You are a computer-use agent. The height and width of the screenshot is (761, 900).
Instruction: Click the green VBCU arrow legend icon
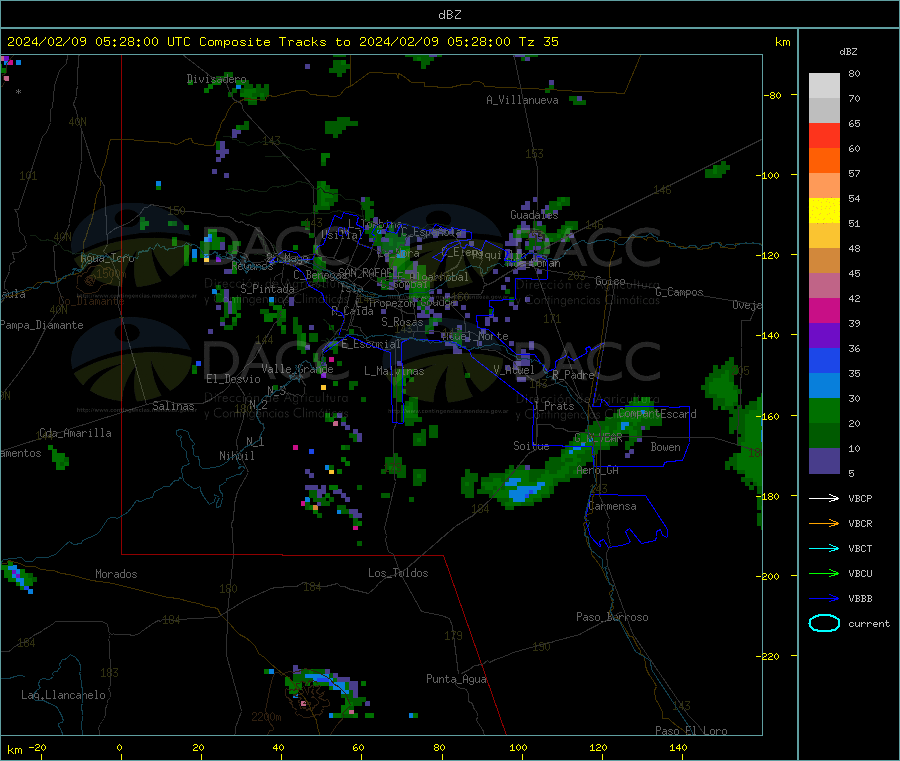[x=824, y=573]
